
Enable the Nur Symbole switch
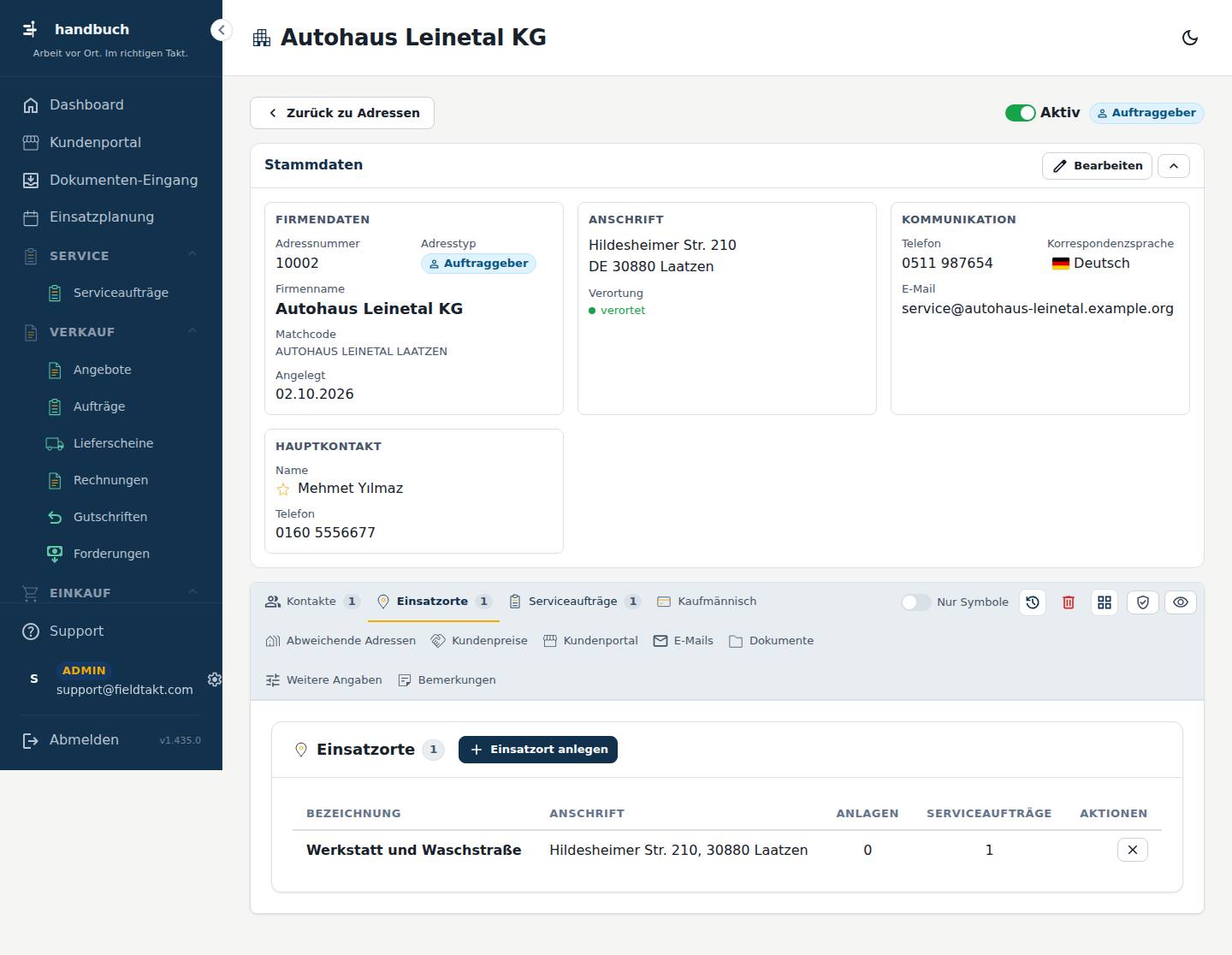tap(915, 602)
